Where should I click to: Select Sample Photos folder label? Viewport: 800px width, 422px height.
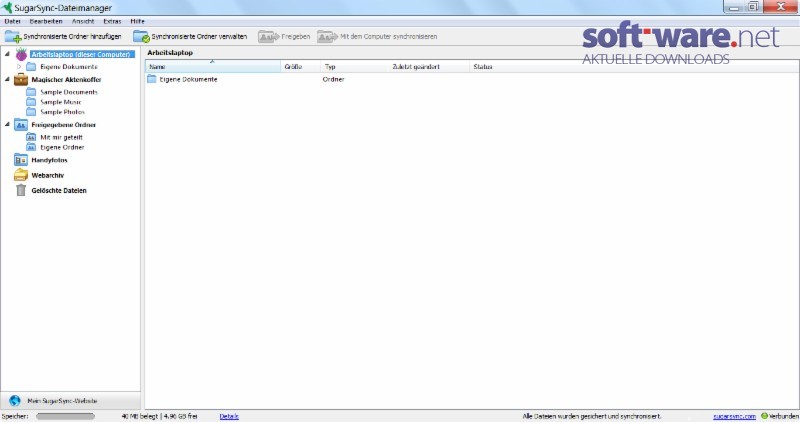(x=62, y=112)
